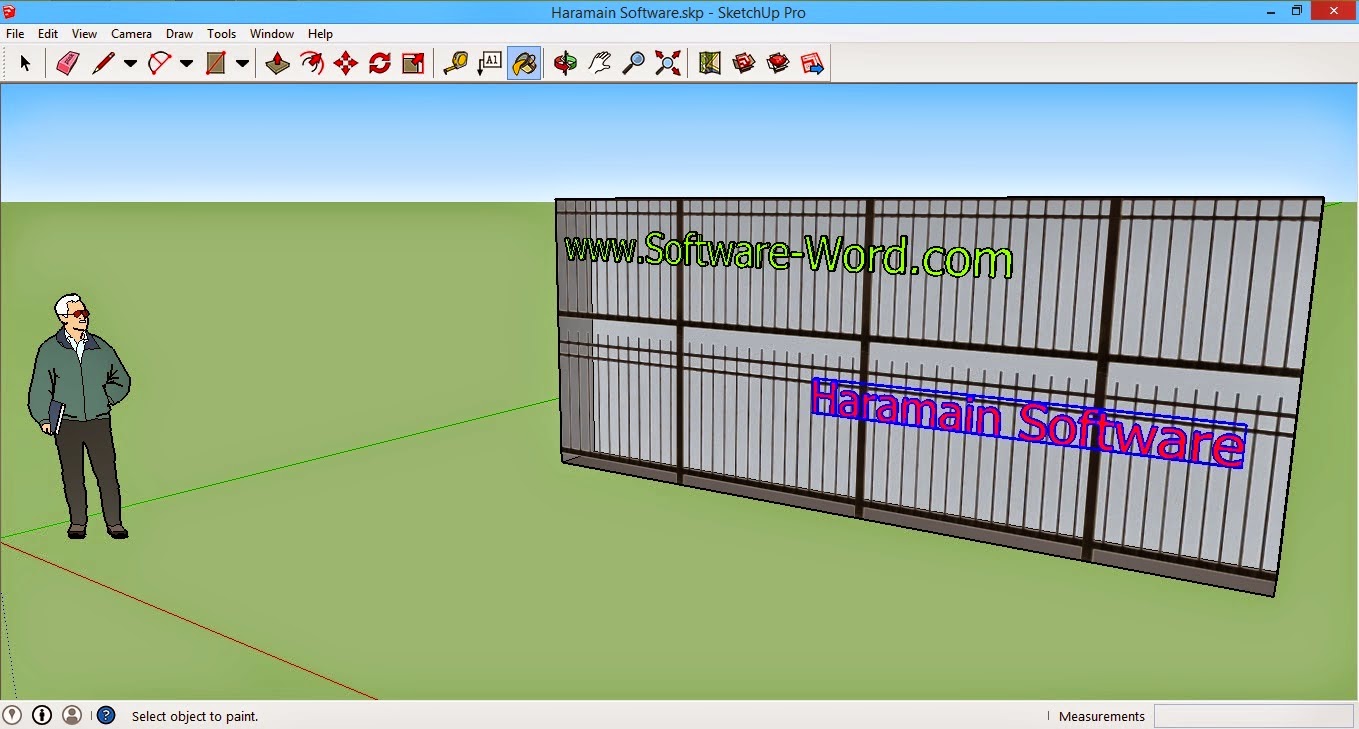Pick the Eraser tool
The height and width of the screenshot is (729, 1359).
pyautogui.click(x=67, y=64)
